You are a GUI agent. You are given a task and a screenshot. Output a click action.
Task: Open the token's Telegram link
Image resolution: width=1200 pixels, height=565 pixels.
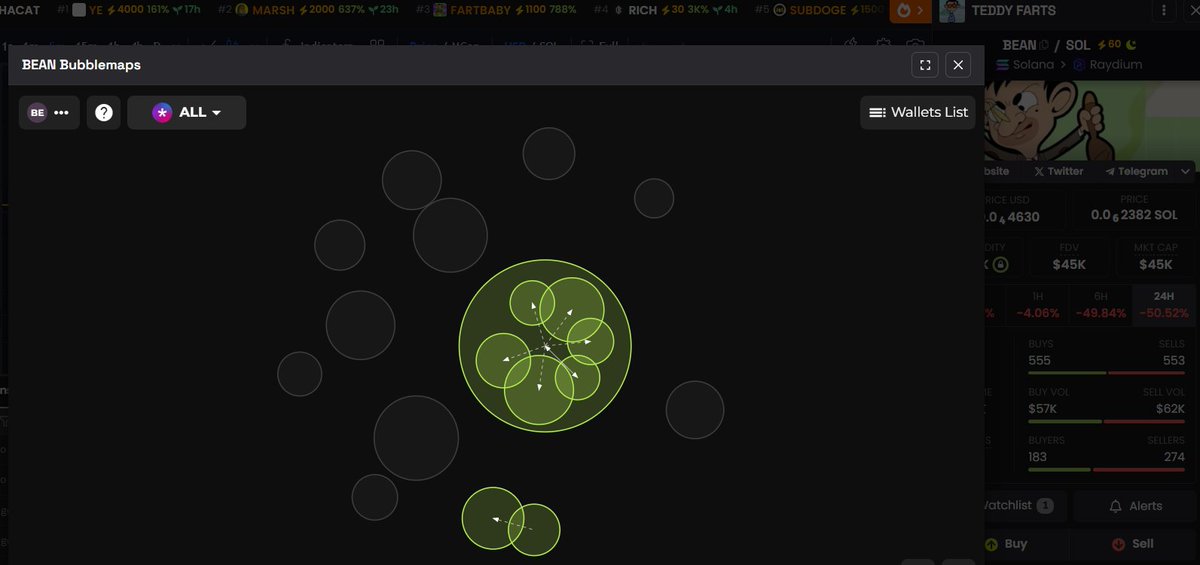click(1136, 171)
